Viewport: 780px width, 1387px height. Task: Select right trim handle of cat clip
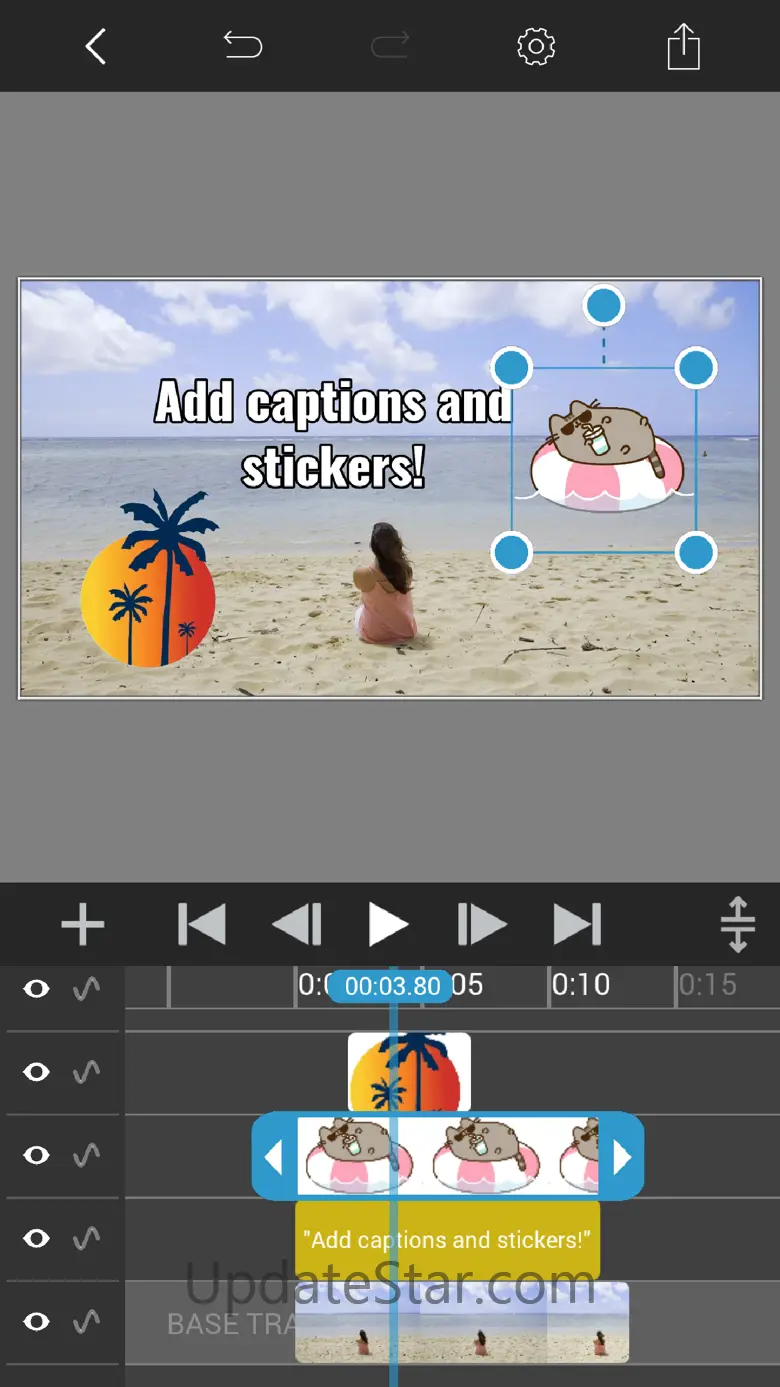(621, 1157)
